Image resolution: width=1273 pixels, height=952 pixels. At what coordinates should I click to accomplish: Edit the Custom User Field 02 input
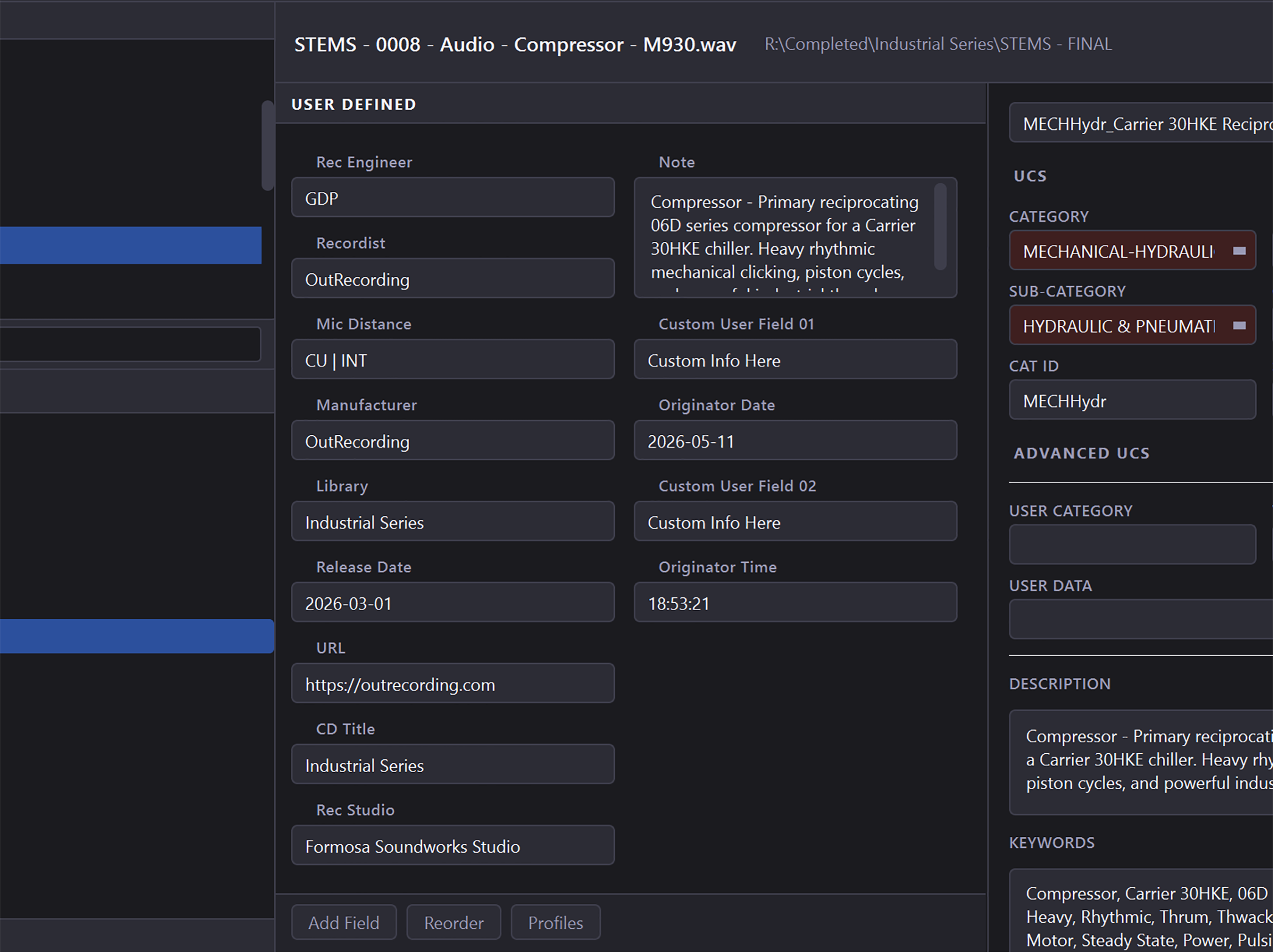(x=795, y=521)
